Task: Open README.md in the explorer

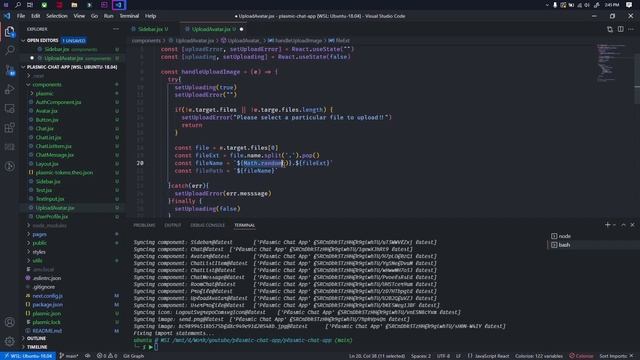Action: click(47, 331)
